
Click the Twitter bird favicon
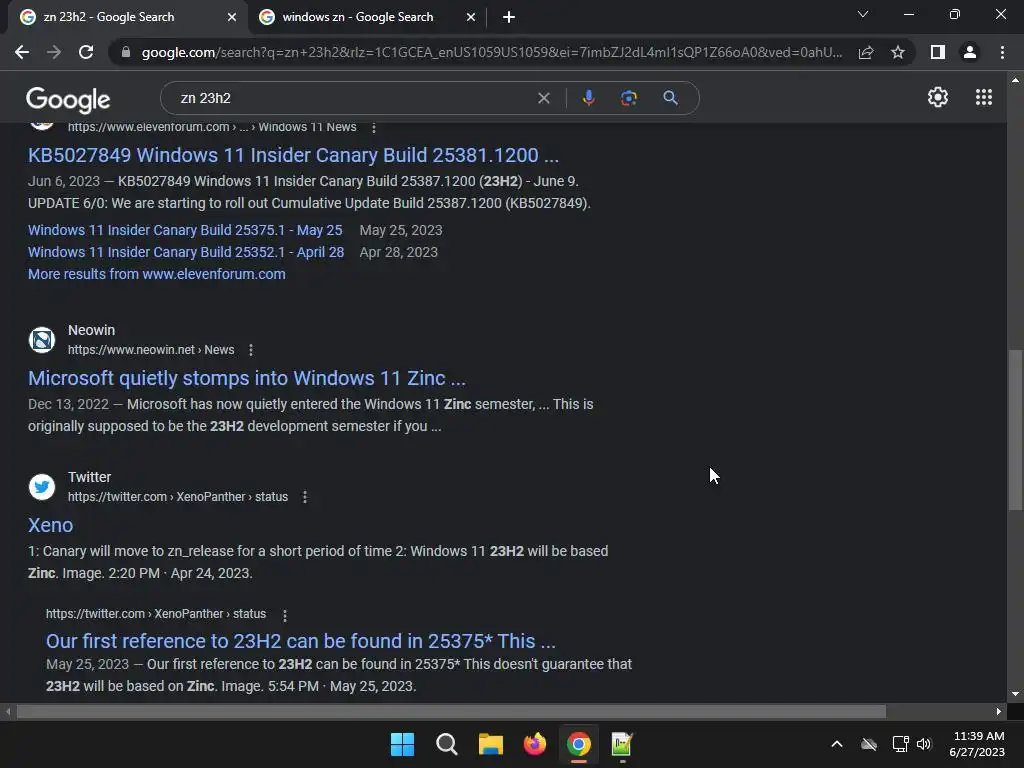coord(42,487)
